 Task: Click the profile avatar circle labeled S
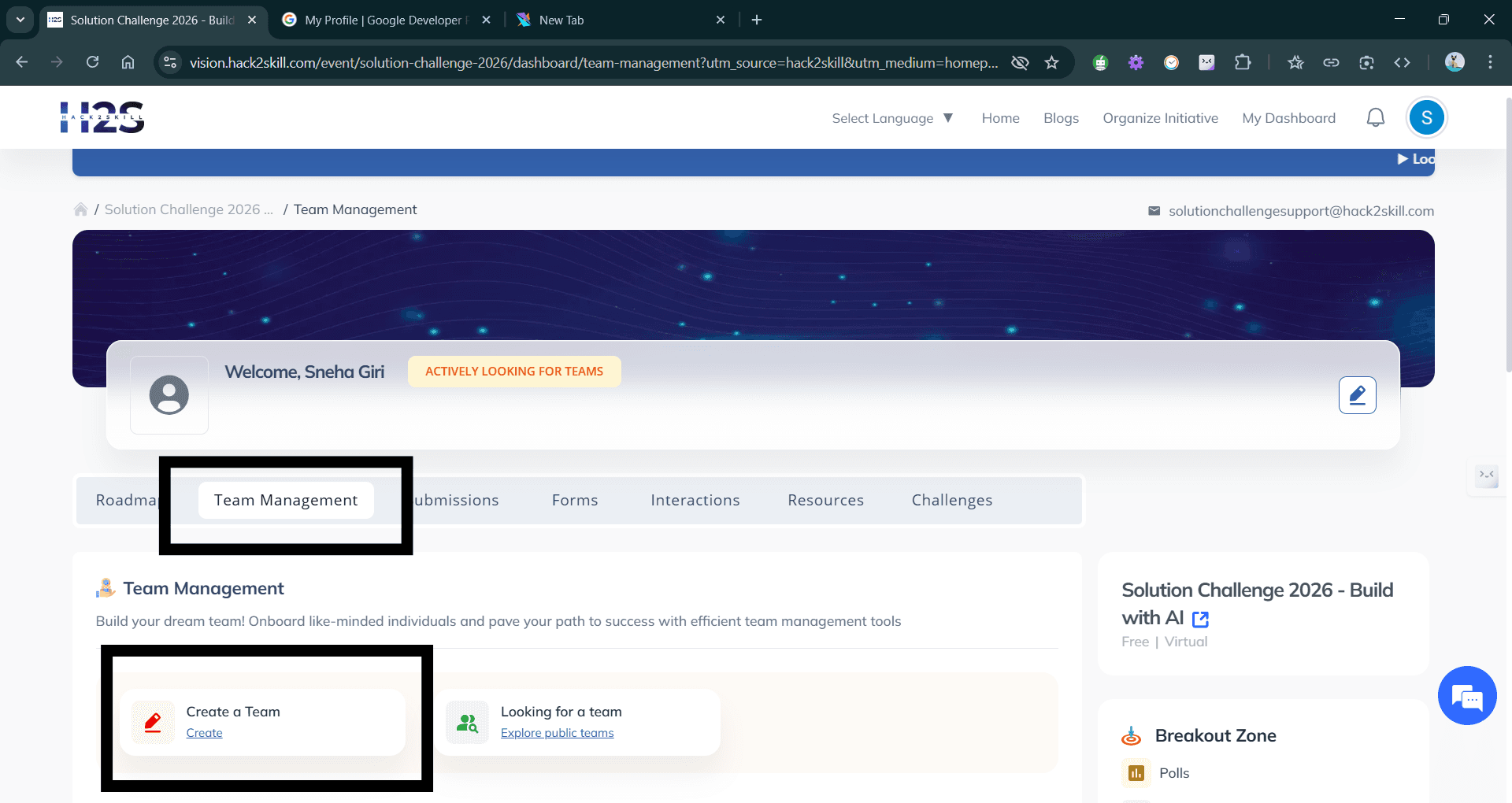[1426, 117]
